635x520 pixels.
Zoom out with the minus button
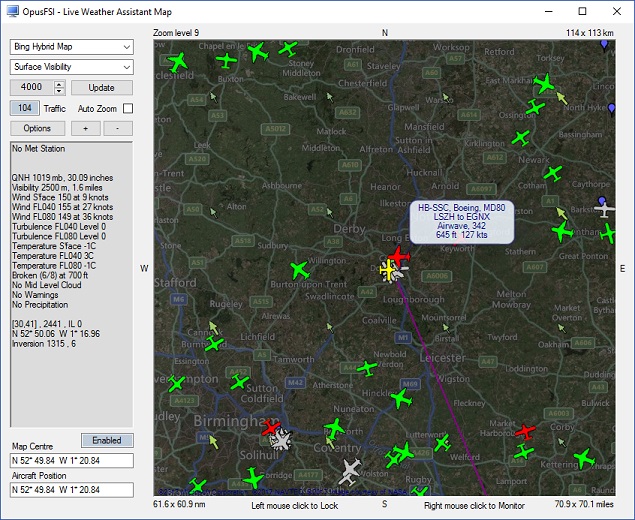(118, 128)
